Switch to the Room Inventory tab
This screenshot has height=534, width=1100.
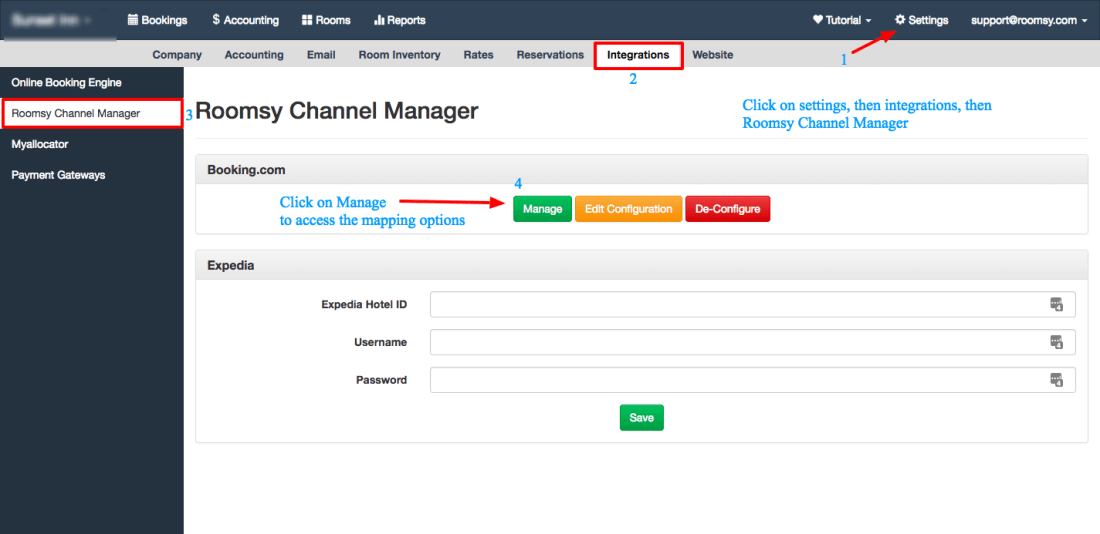pyautogui.click(x=399, y=55)
